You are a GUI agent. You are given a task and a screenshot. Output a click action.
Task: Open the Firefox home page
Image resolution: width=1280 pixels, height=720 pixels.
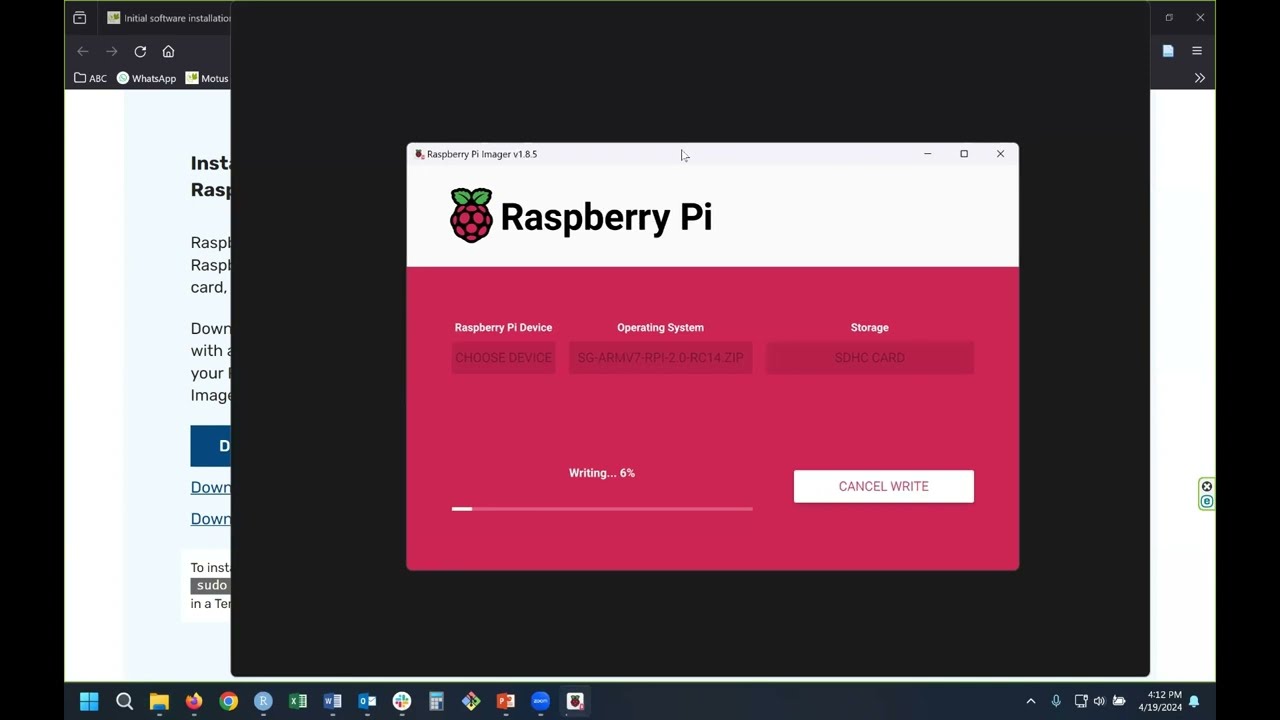click(x=168, y=51)
